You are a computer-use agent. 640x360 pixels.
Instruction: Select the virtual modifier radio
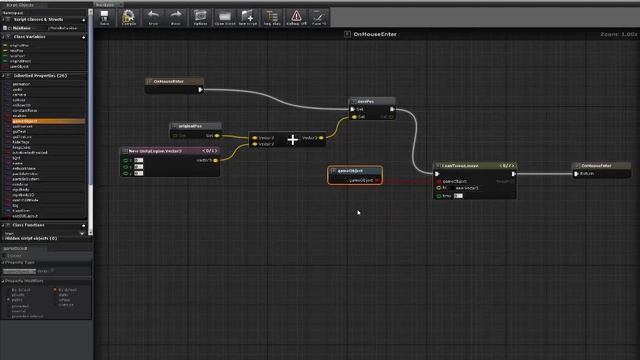[x=55, y=300]
